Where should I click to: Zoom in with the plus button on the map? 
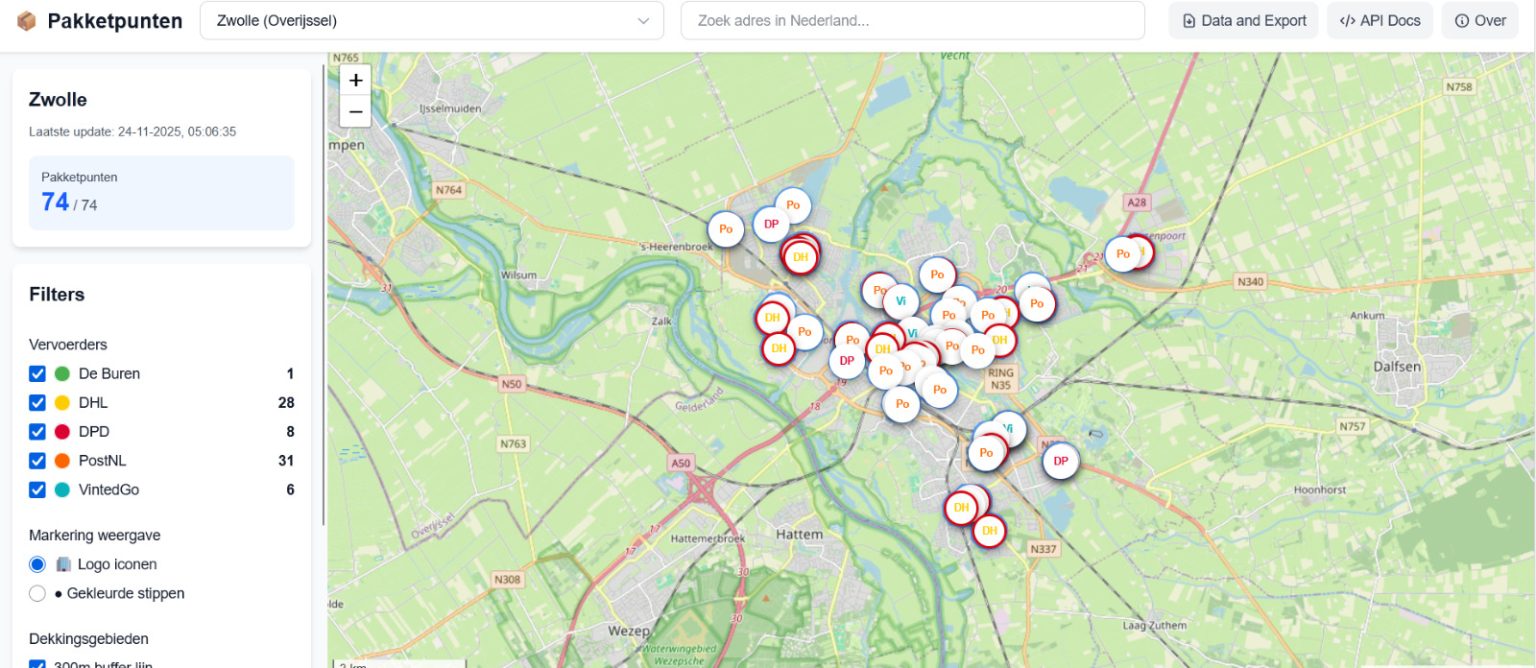(355, 79)
